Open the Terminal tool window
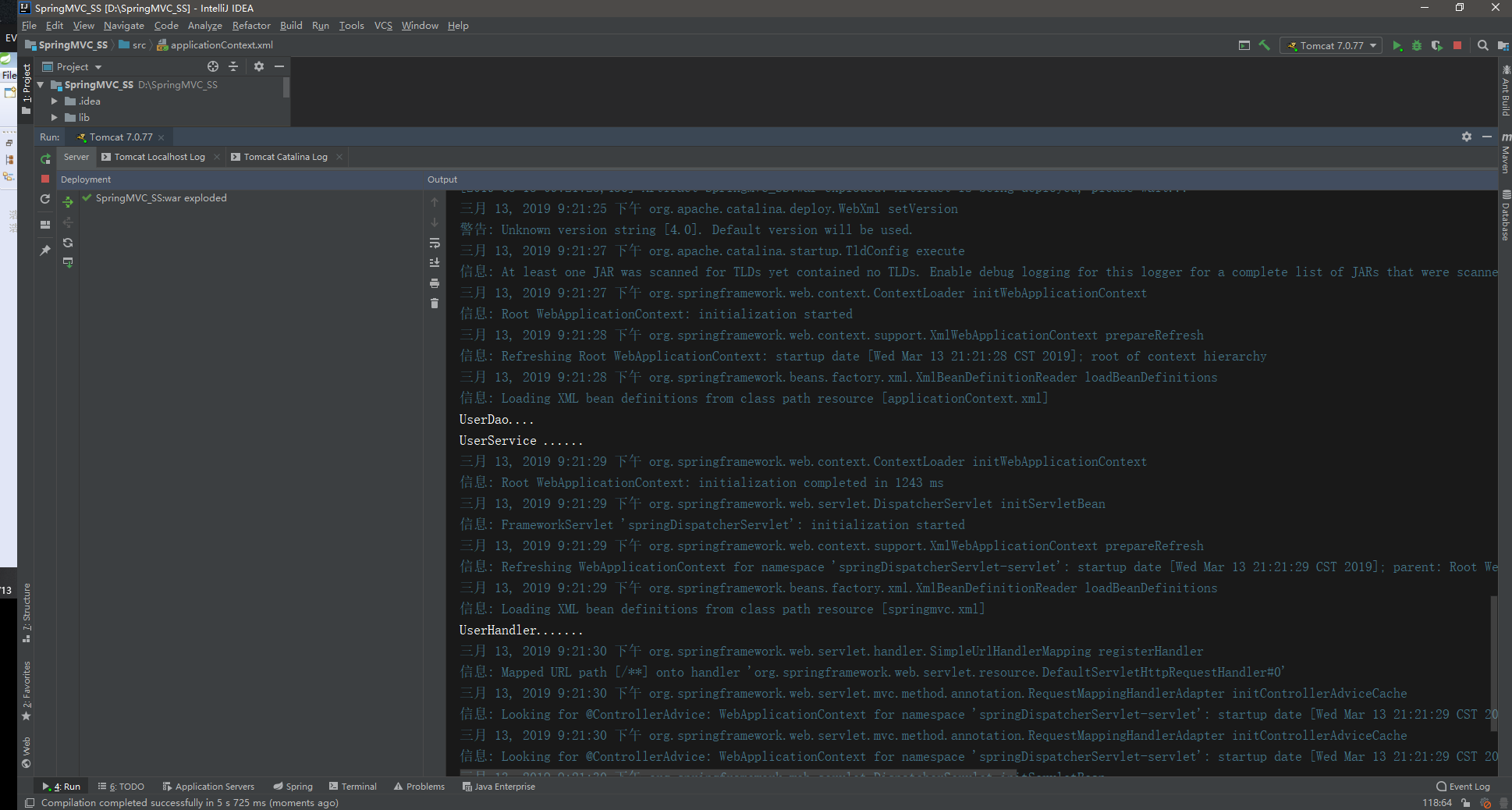This screenshot has height=810, width=1512. pyautogui.click(x=353, y=787)
